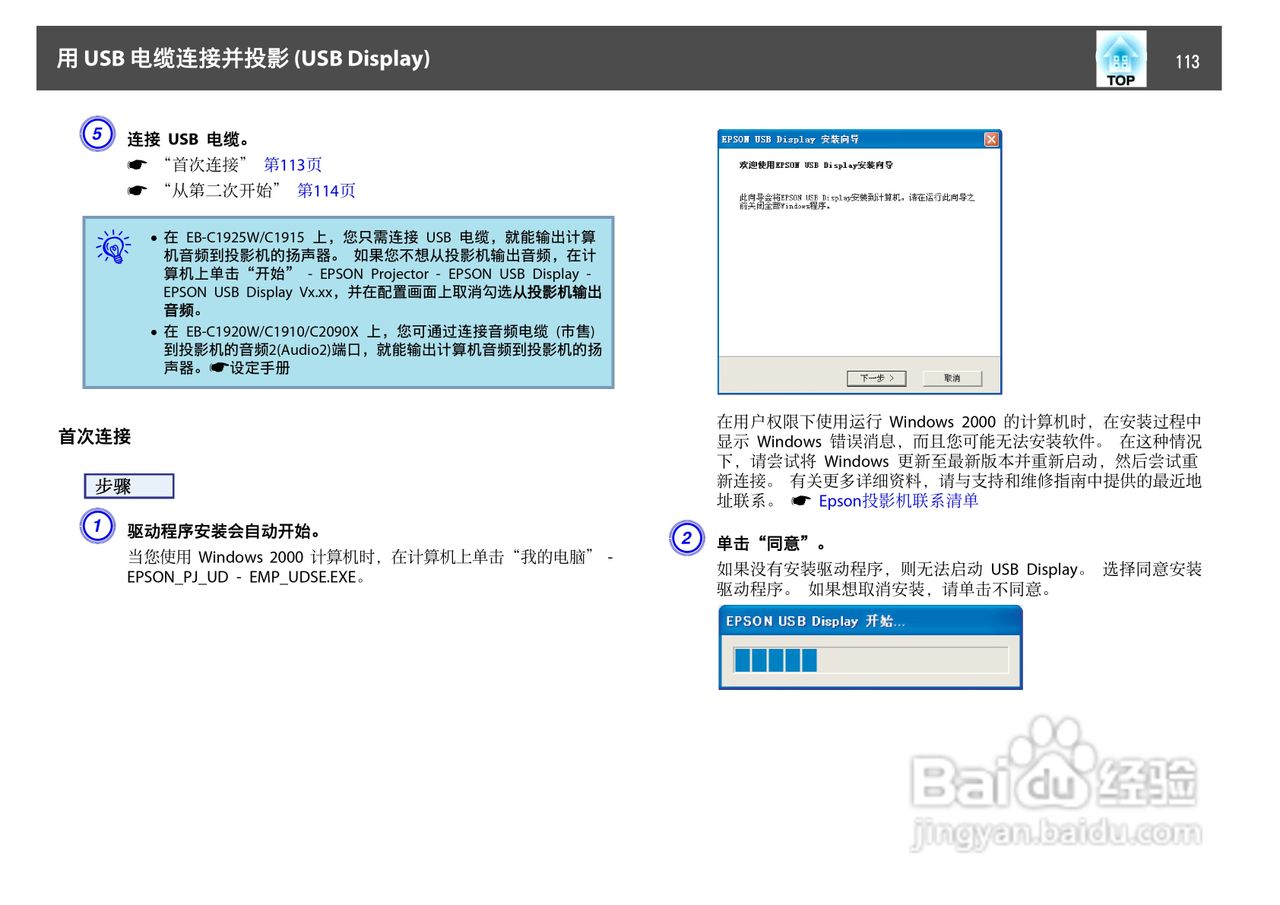Click the pointing-hand icon beside '从第二次开始'
The height and width of the screenshot is (905, 1280).
coord(136,191)
